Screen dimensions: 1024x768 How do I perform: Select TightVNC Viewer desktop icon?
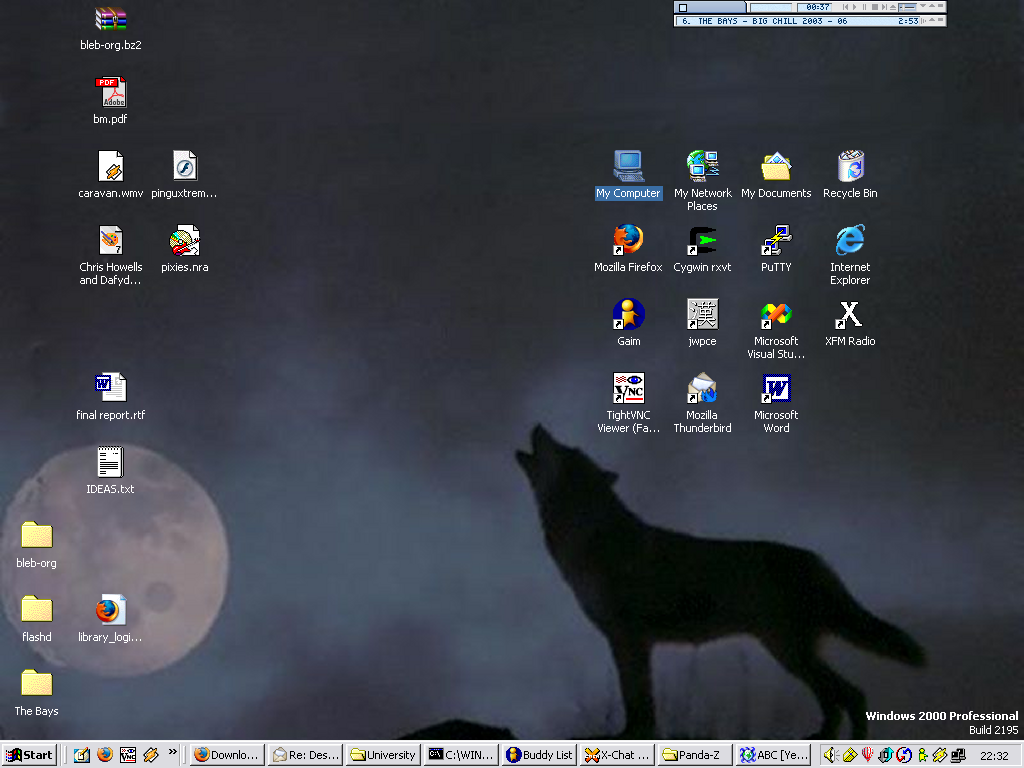point(628,389)
